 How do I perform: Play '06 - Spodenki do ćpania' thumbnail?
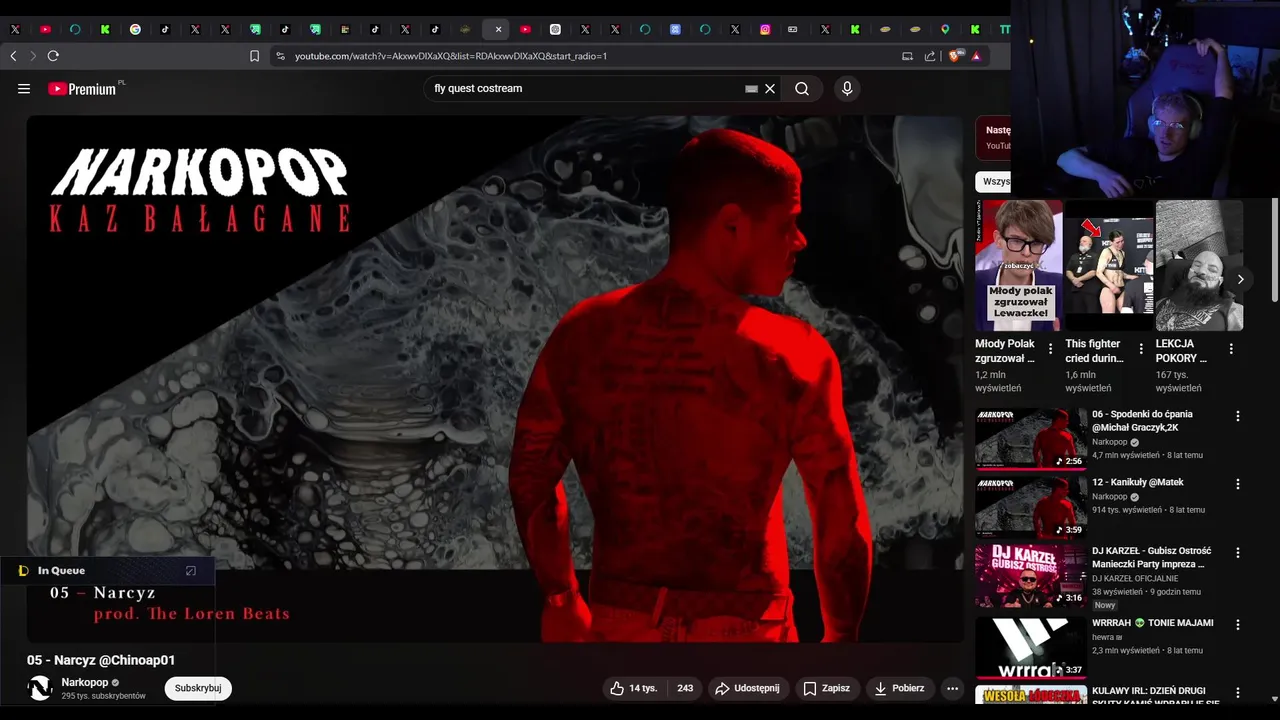(1031, 439)
